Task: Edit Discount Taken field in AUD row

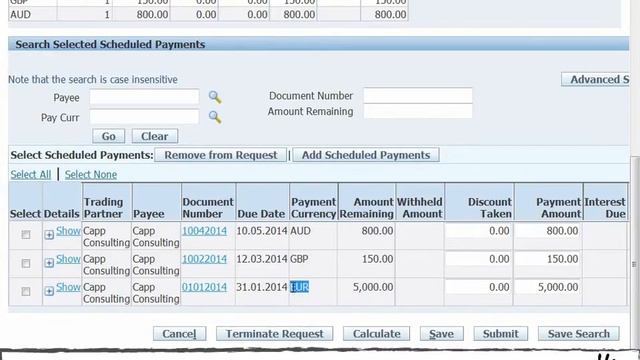Action: pos(478,231)
